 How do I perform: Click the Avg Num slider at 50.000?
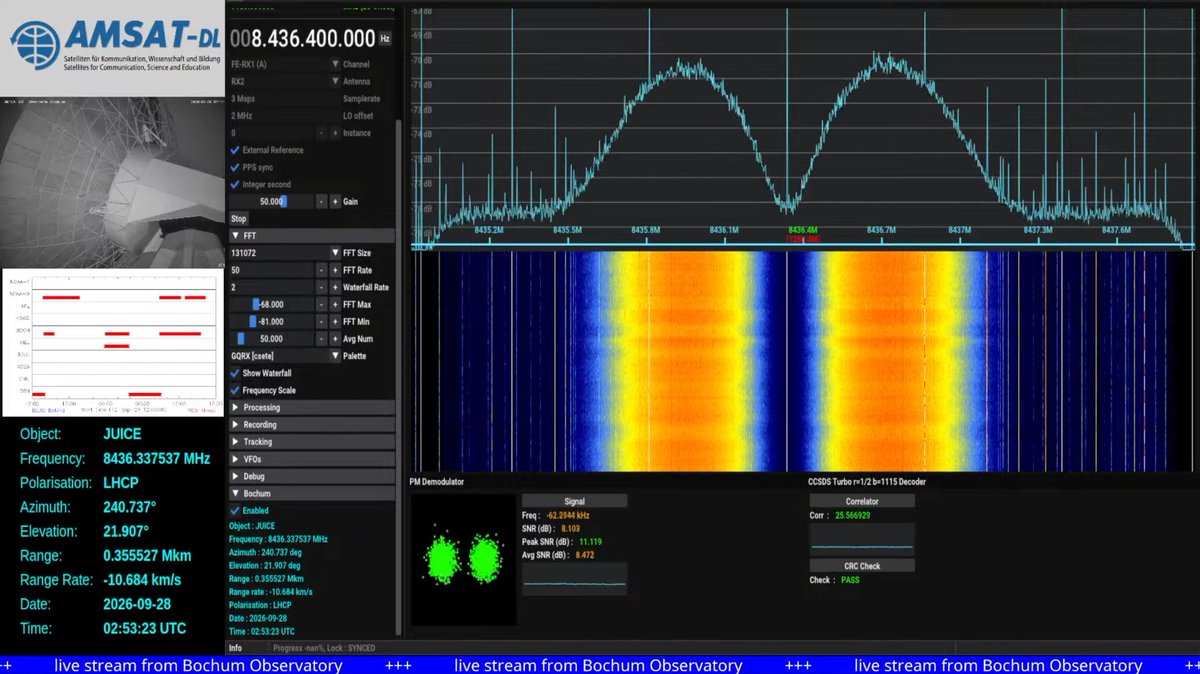tap(271, 339)
